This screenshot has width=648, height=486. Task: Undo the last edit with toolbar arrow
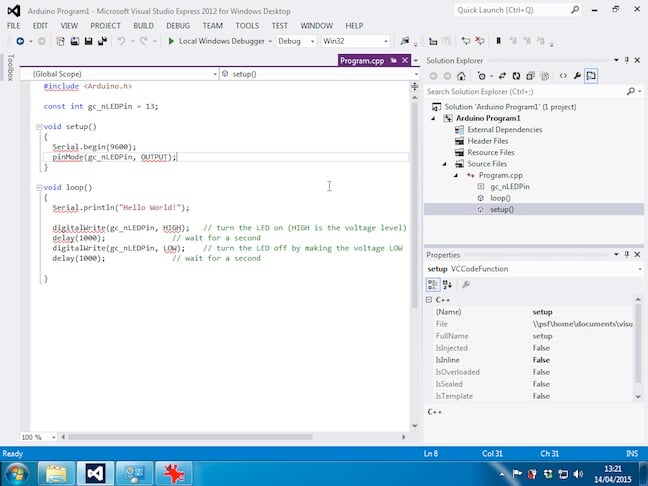point(121,41)
